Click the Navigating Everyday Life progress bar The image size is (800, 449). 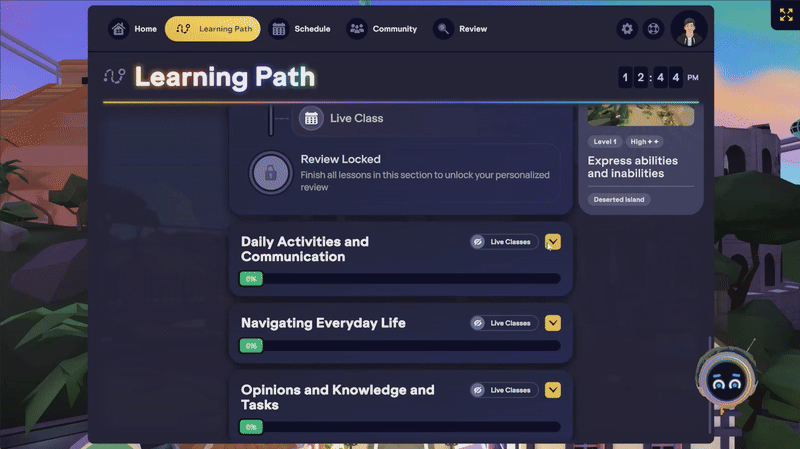(x=400, y=346)
